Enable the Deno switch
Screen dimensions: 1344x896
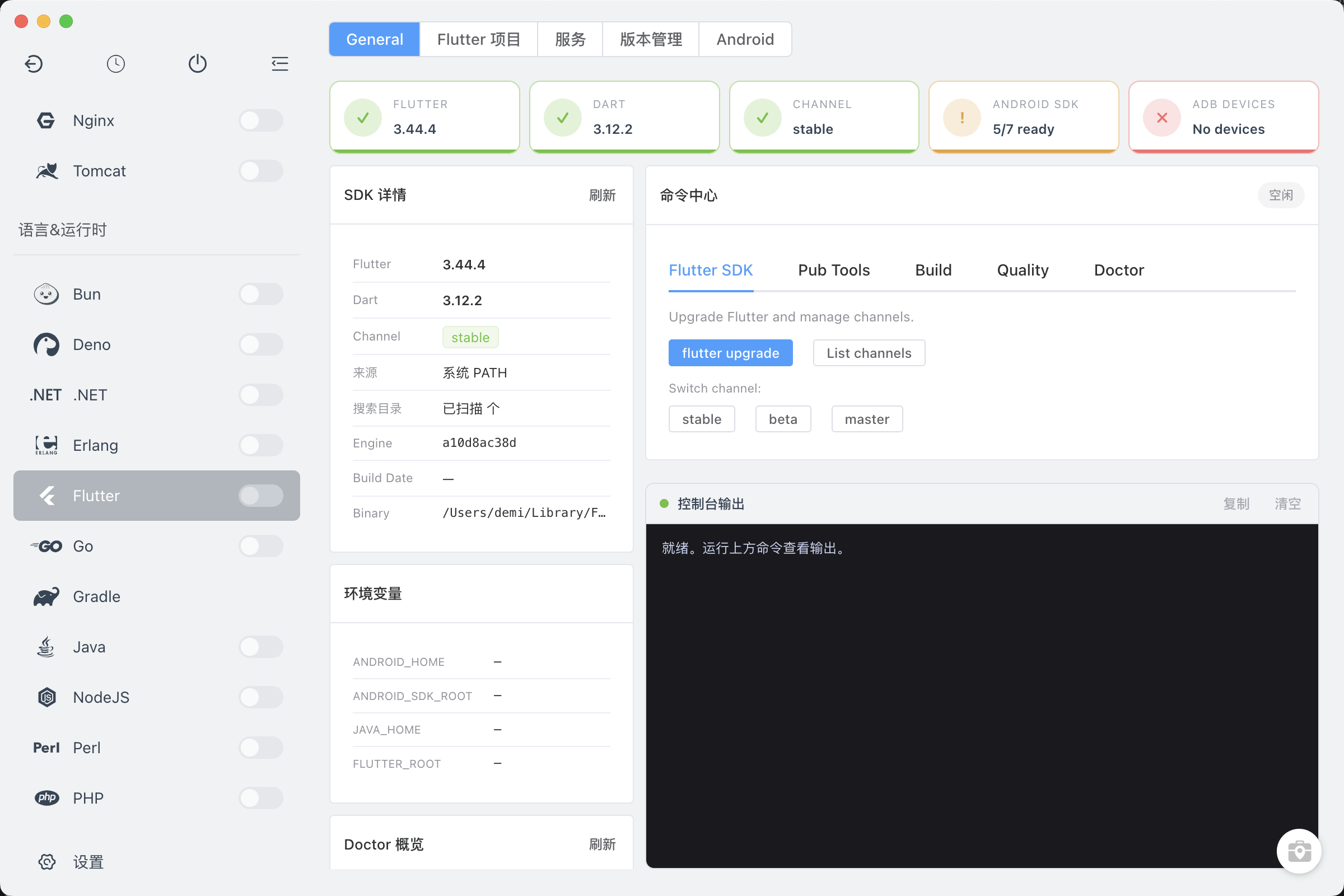coord(261,344)
